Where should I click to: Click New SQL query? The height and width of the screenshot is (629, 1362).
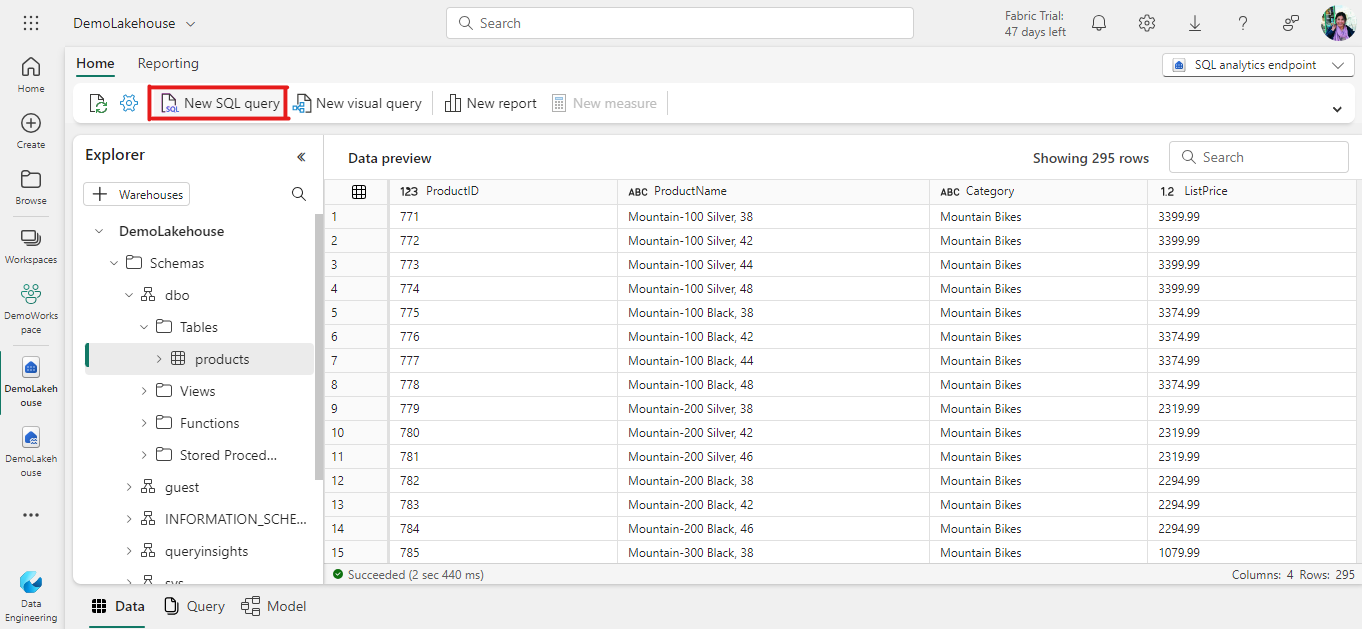(x=220, y=103)
